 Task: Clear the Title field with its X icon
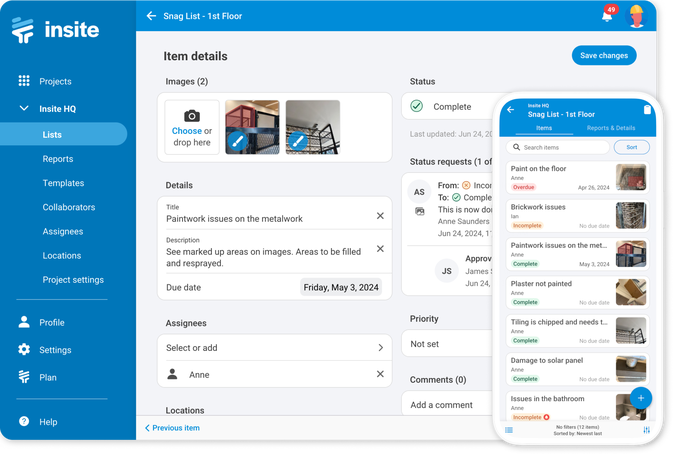(x=380, y=216)
